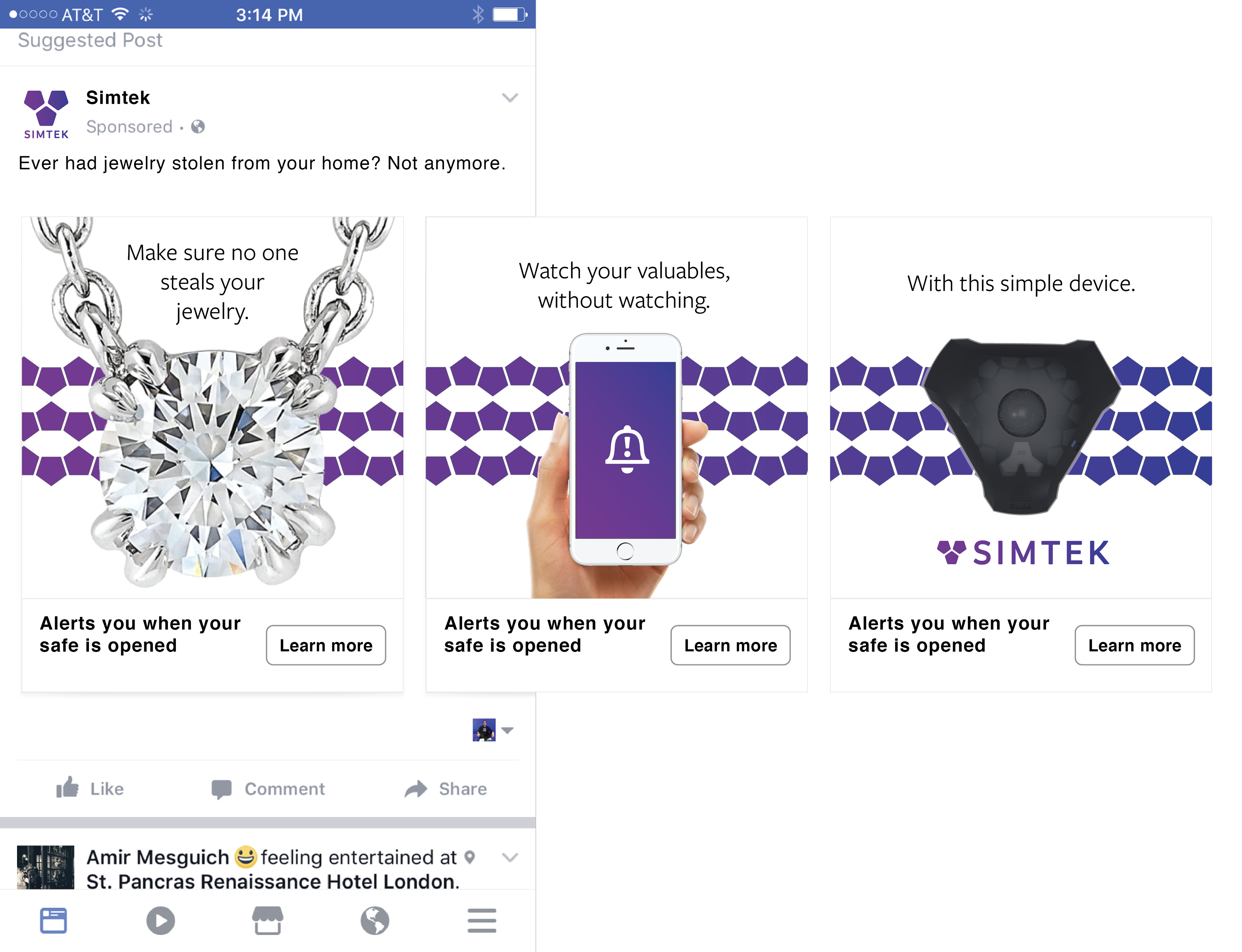The image size is (1242, 952).
Task: Click Learn more on phone alert card
Action: tap(730, 645)
